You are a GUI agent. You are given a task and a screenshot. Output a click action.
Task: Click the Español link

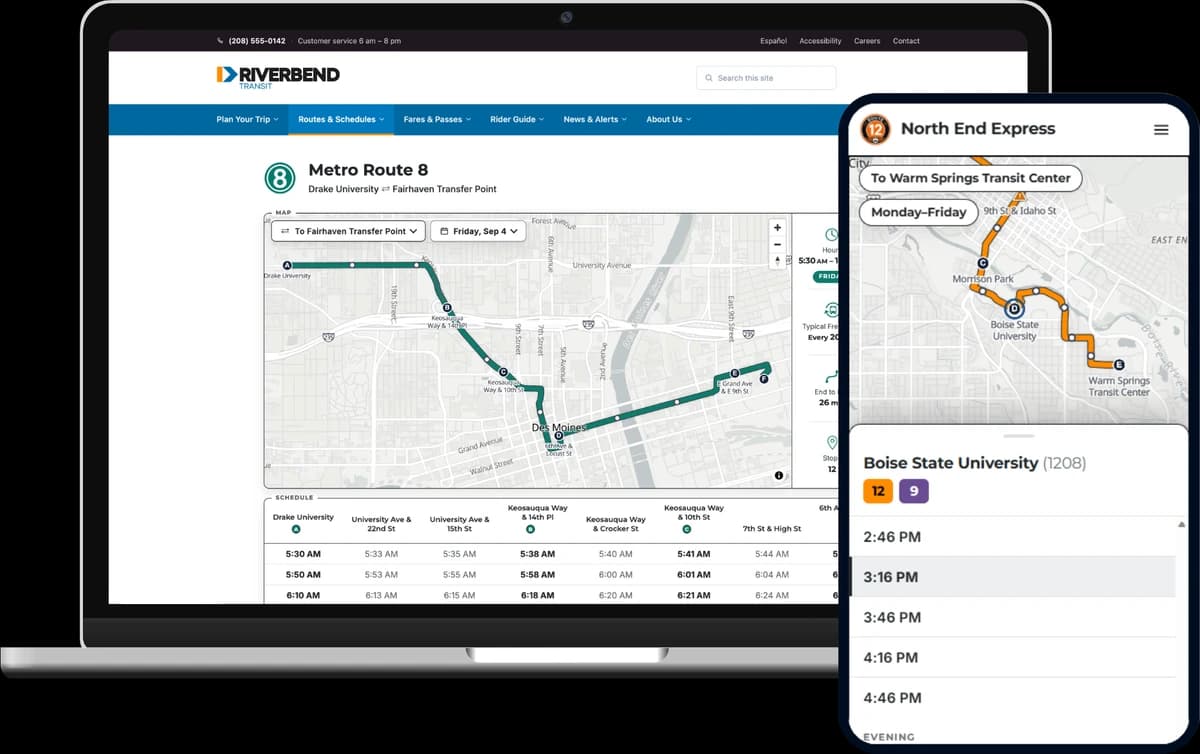(x=773, y=41)
